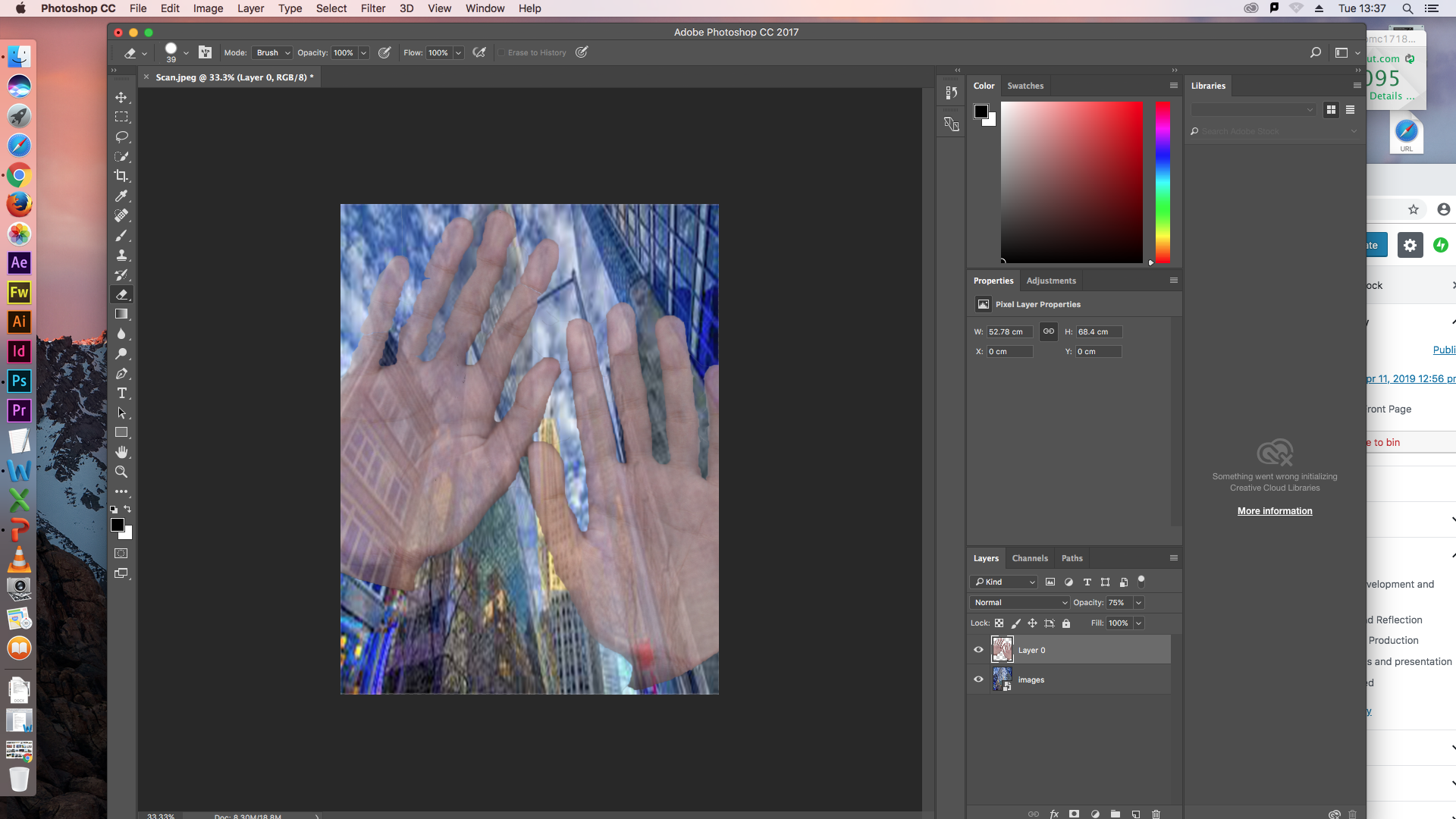Screen dimensions: 1456x819
Task: Click the More information link
Action: 1274,511
